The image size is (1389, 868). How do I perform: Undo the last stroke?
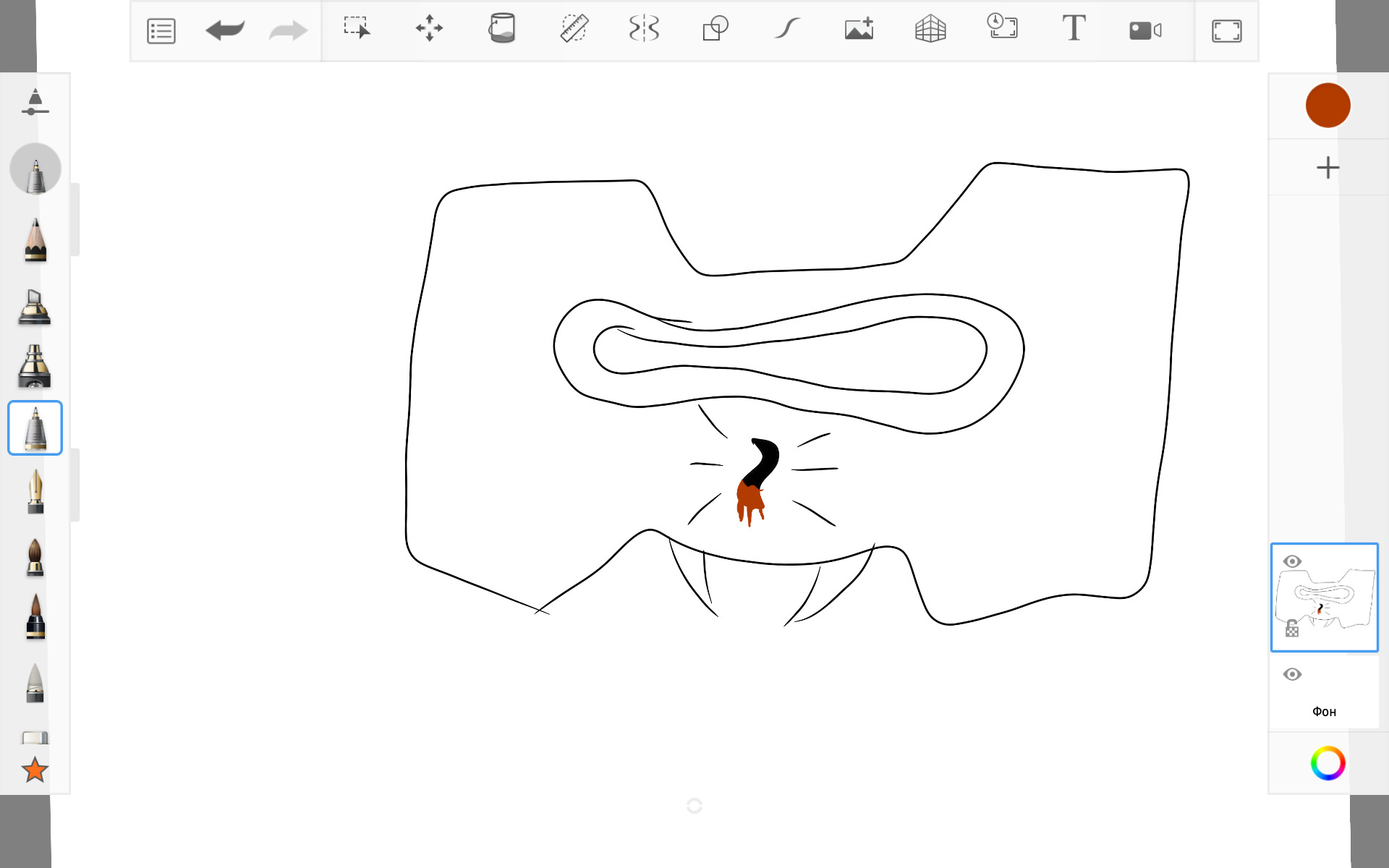tap(225, 30)
